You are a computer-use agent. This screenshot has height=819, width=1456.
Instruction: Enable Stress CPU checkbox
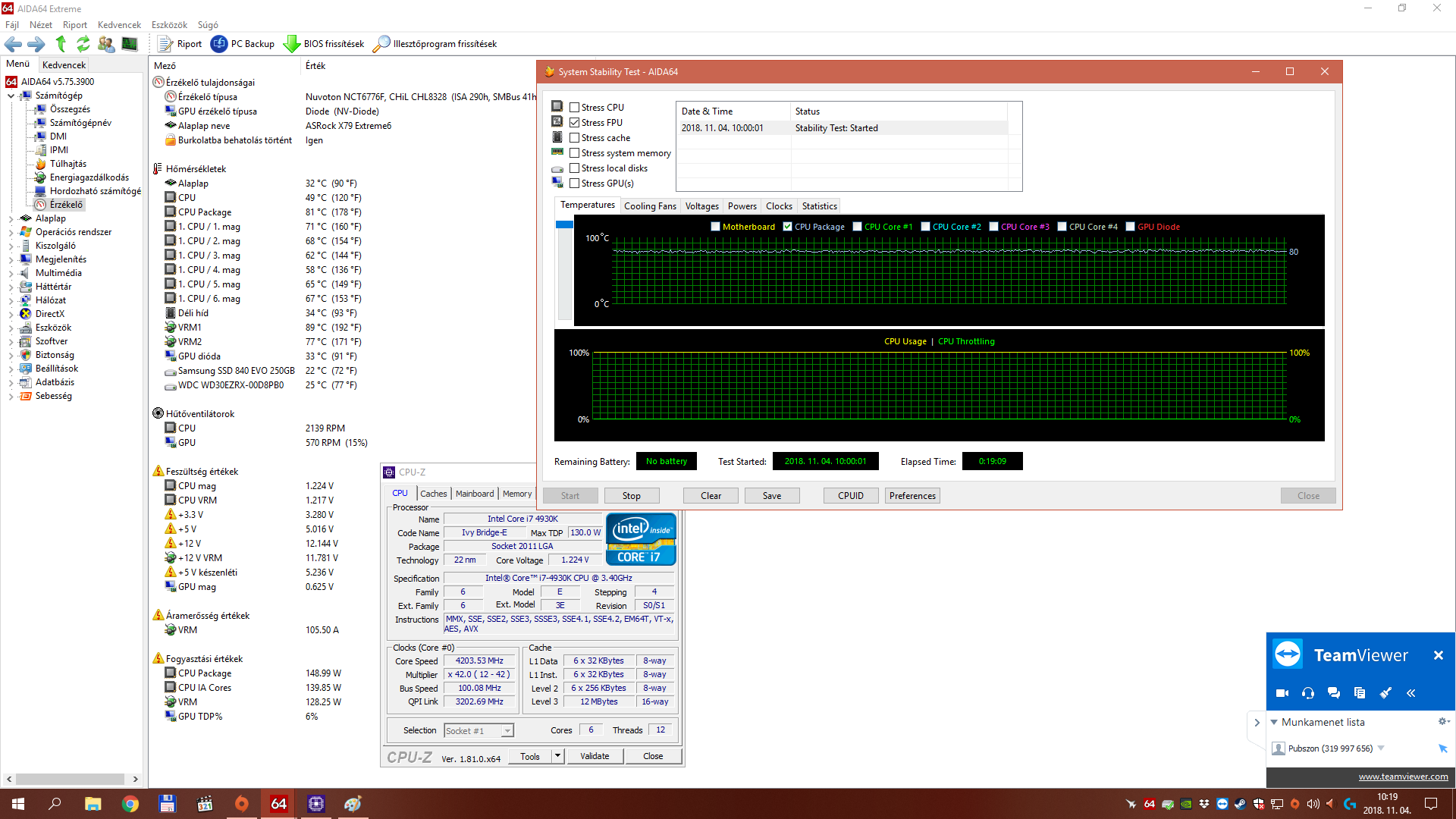click(x=575, y=108)
